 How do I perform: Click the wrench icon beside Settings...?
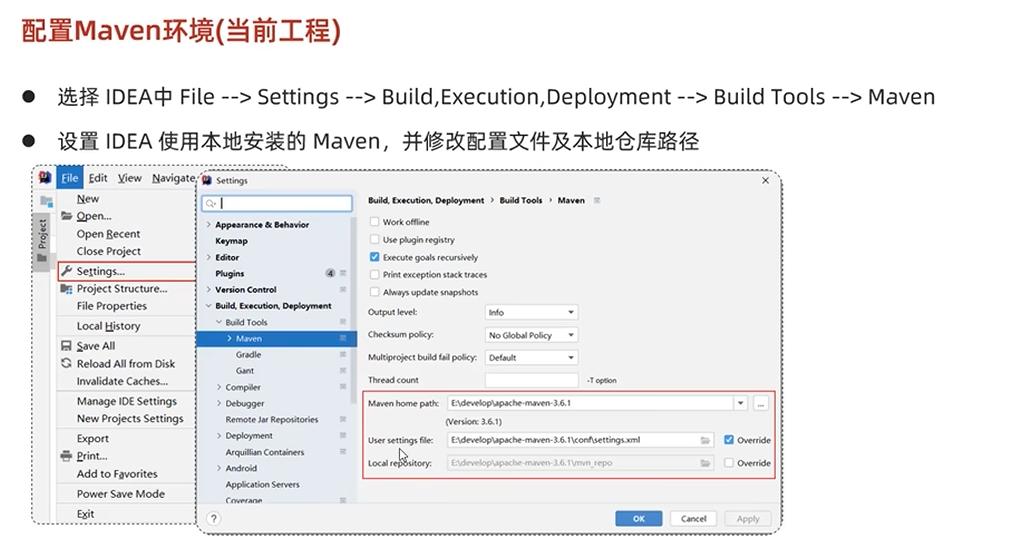coord(66,270)
